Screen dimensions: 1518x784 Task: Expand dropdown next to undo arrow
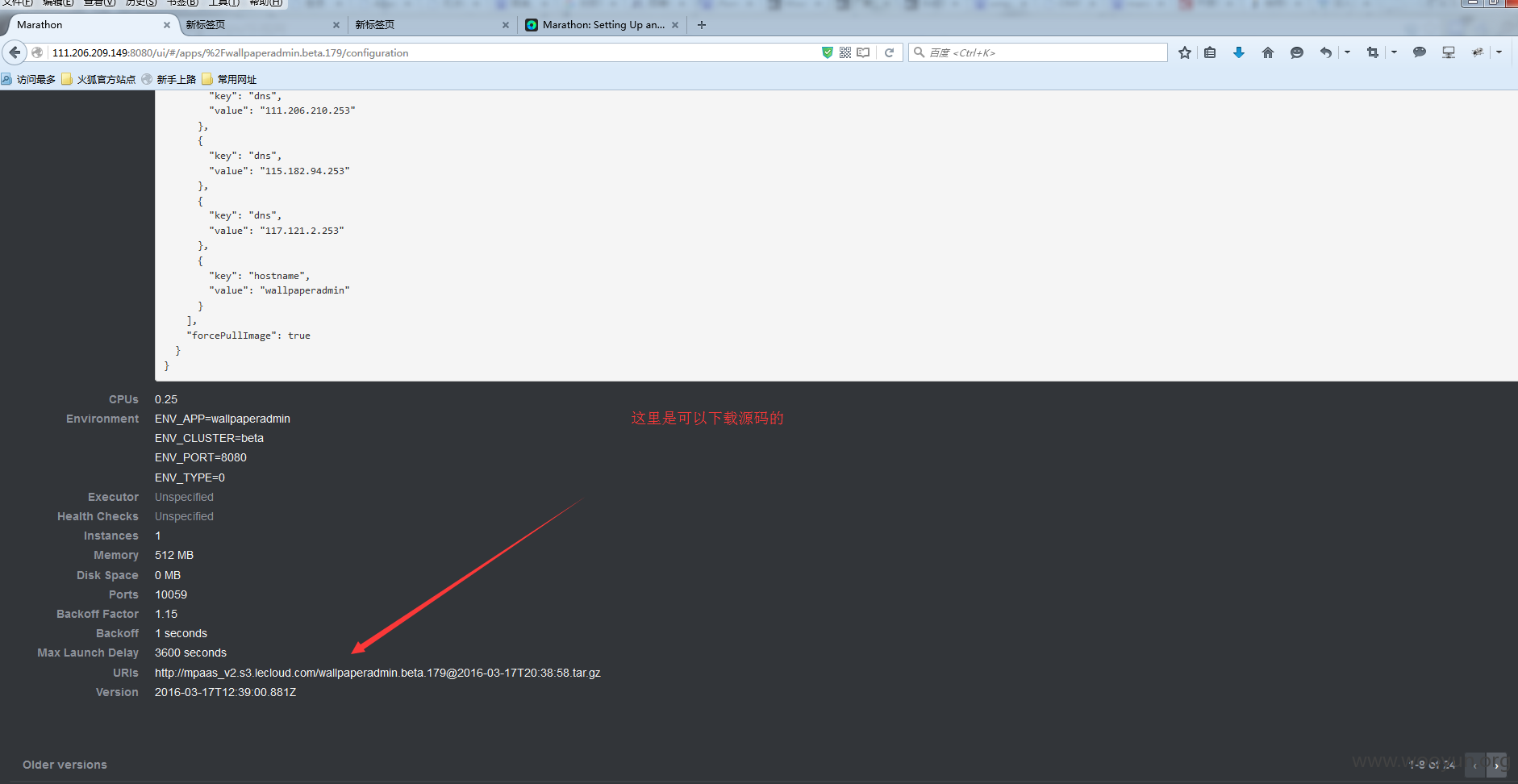coord(1347,52)
